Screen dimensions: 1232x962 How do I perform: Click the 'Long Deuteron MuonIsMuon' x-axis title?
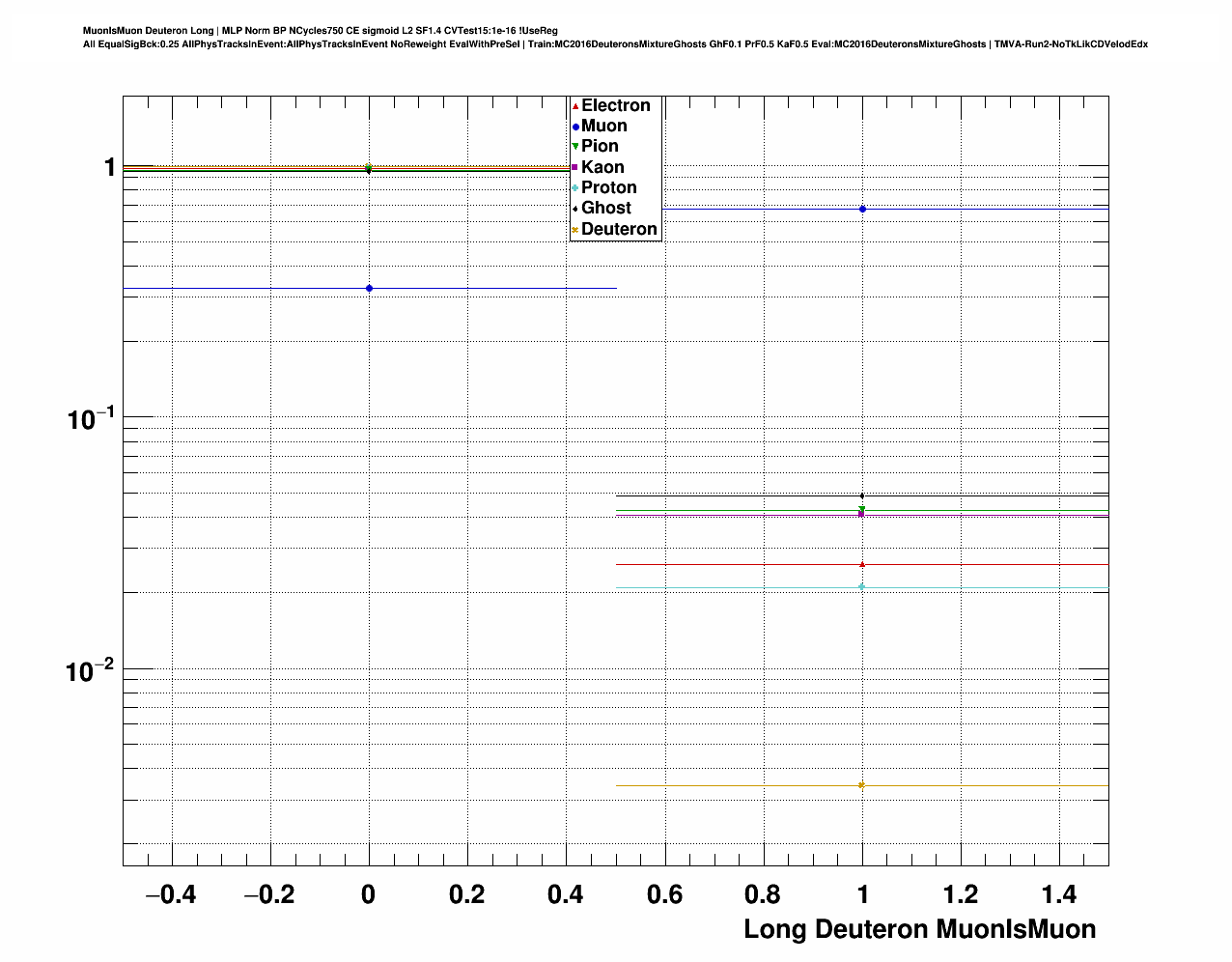[x=919, y=929]
